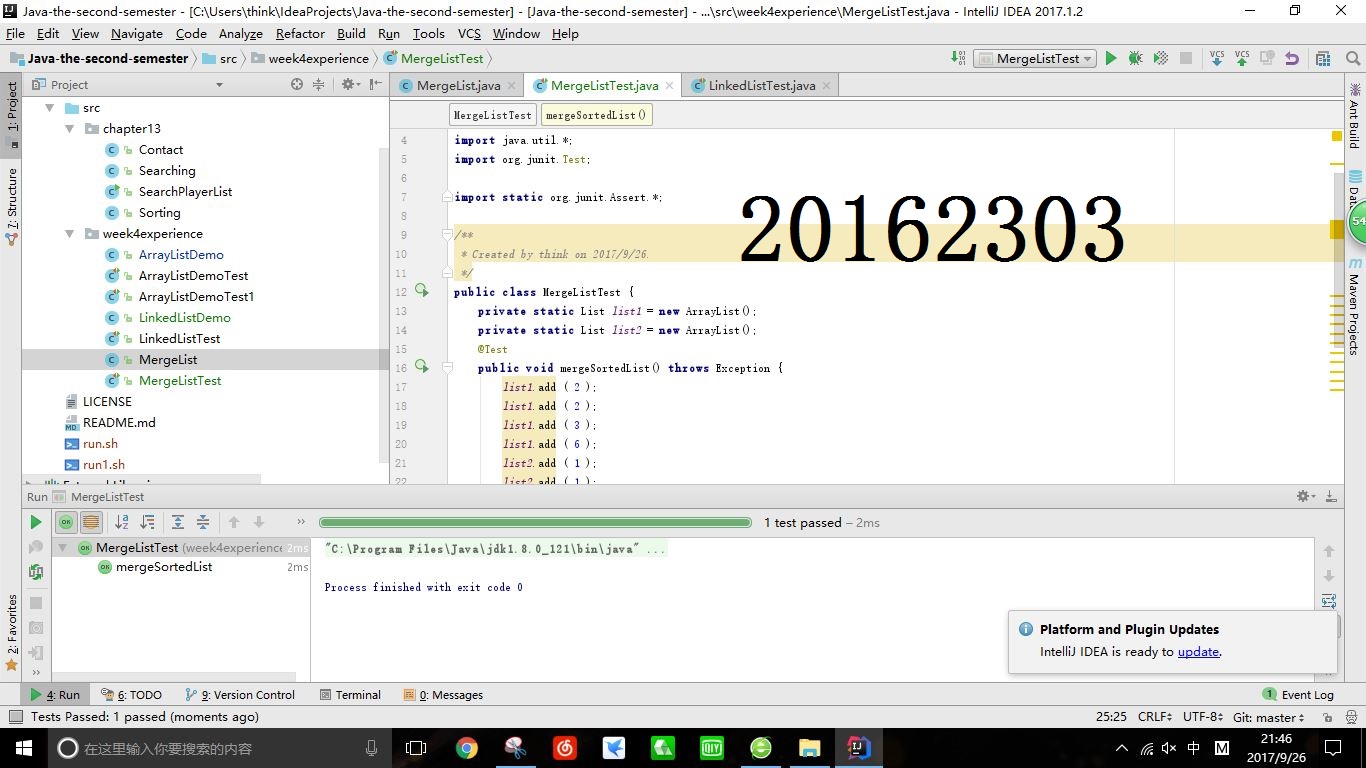The height and width of the screenshot is (768, 1366).
Task: Click Collapse All in Run toolbar
Action: (x=203, y=522)
